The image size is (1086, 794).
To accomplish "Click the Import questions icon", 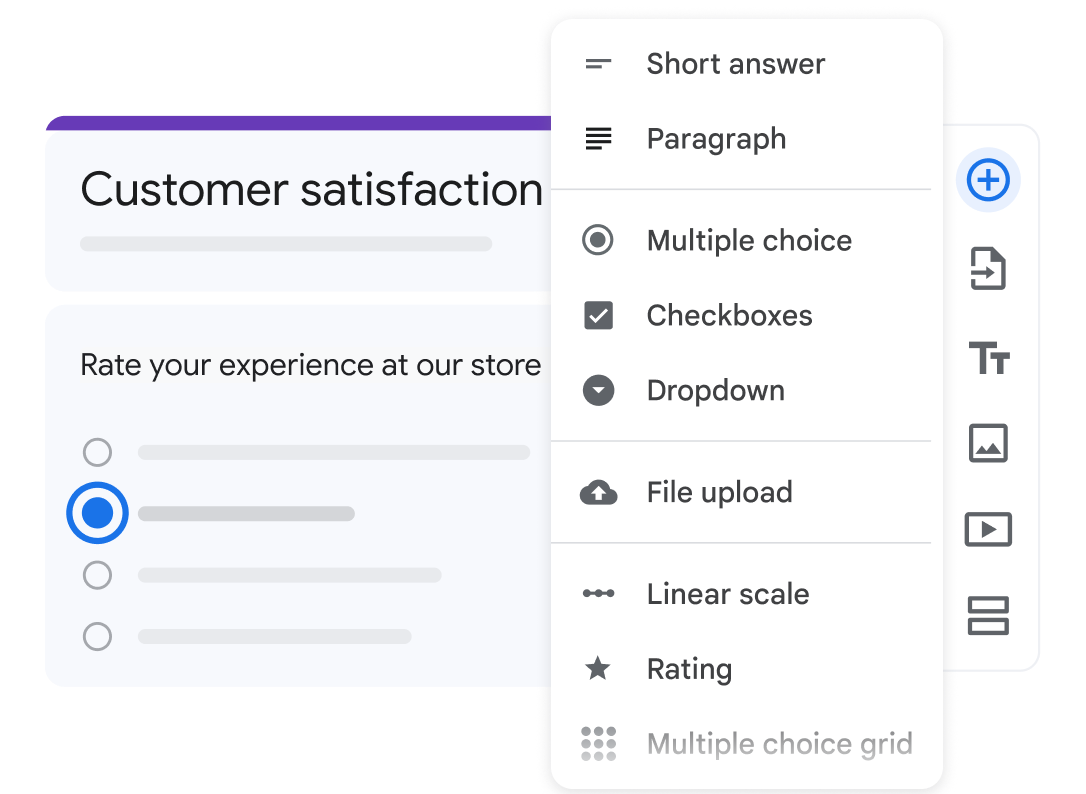I will click(988, 270).
